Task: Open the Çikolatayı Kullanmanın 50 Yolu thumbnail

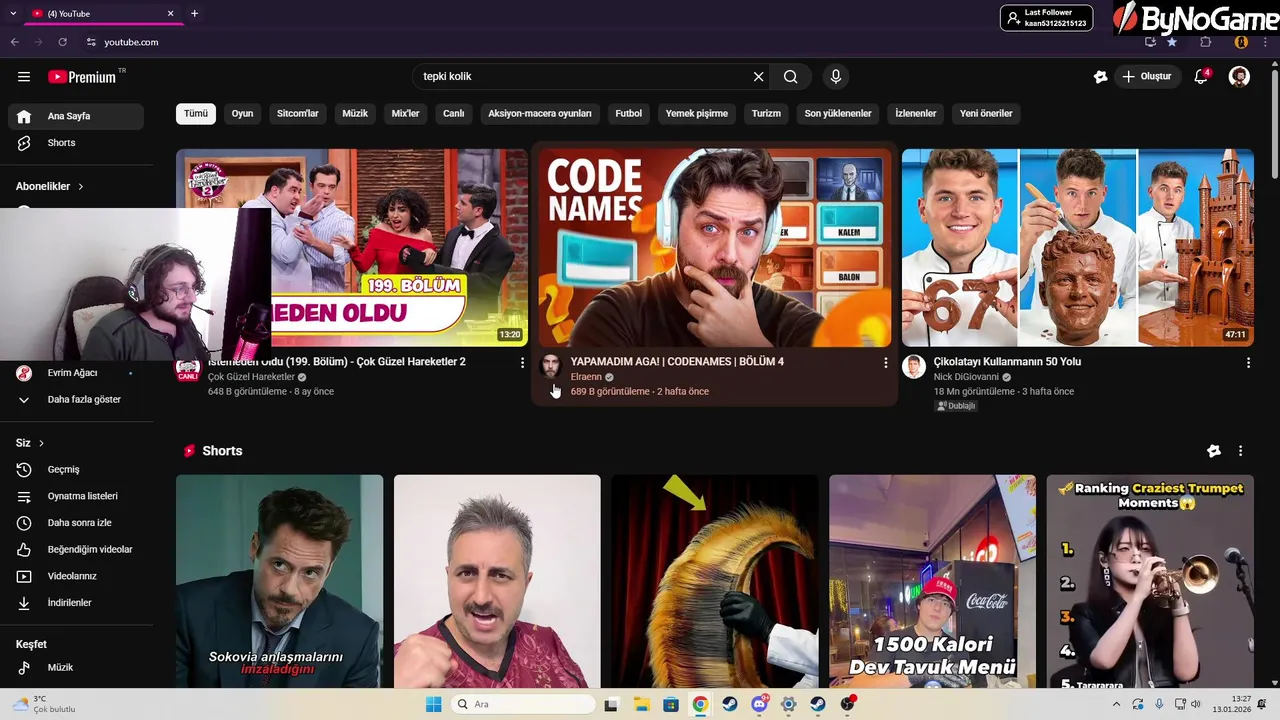Action: click(x=1078, y=248)
